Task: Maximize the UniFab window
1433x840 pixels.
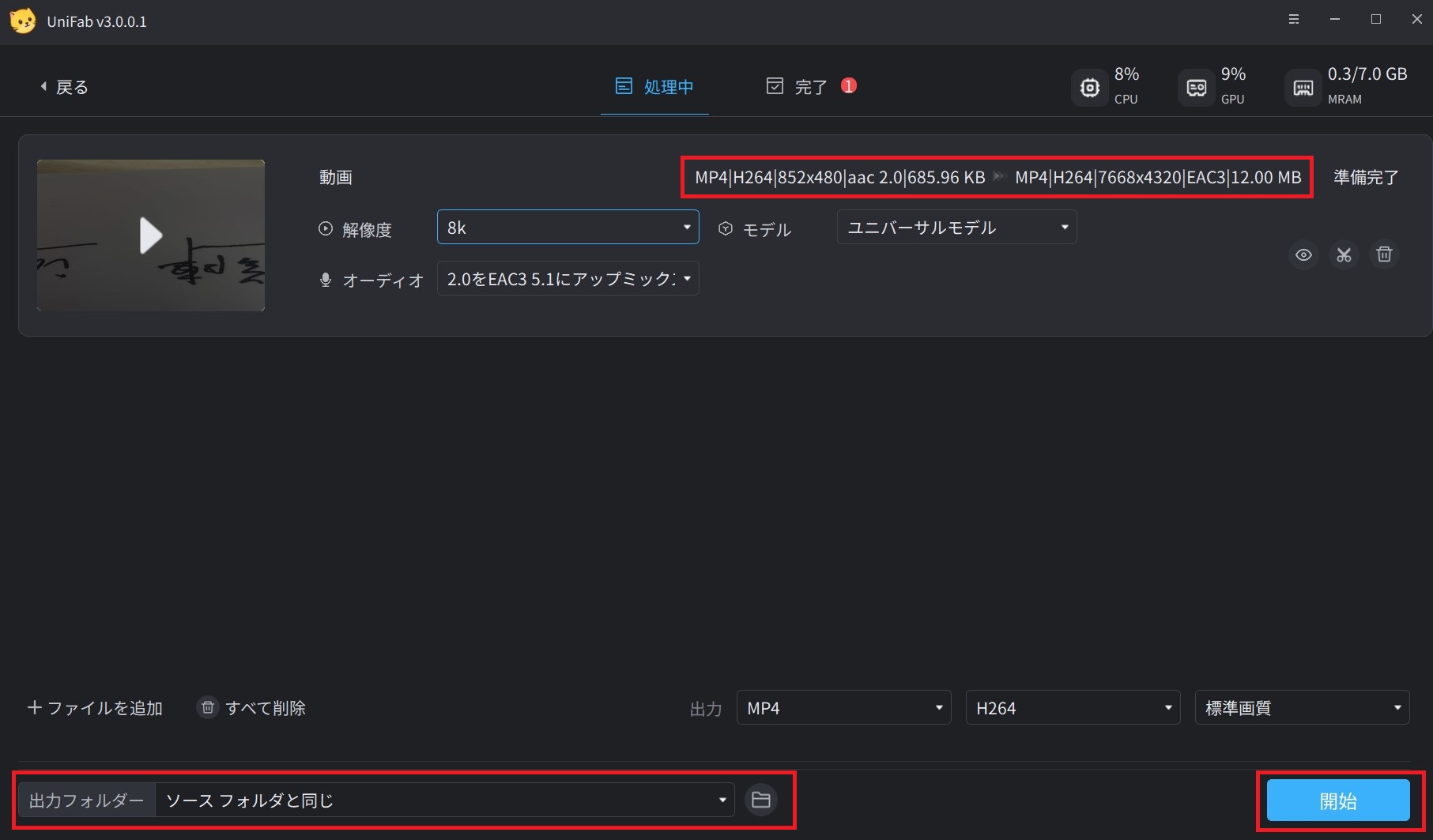Action: click(x=1376, y=20)
